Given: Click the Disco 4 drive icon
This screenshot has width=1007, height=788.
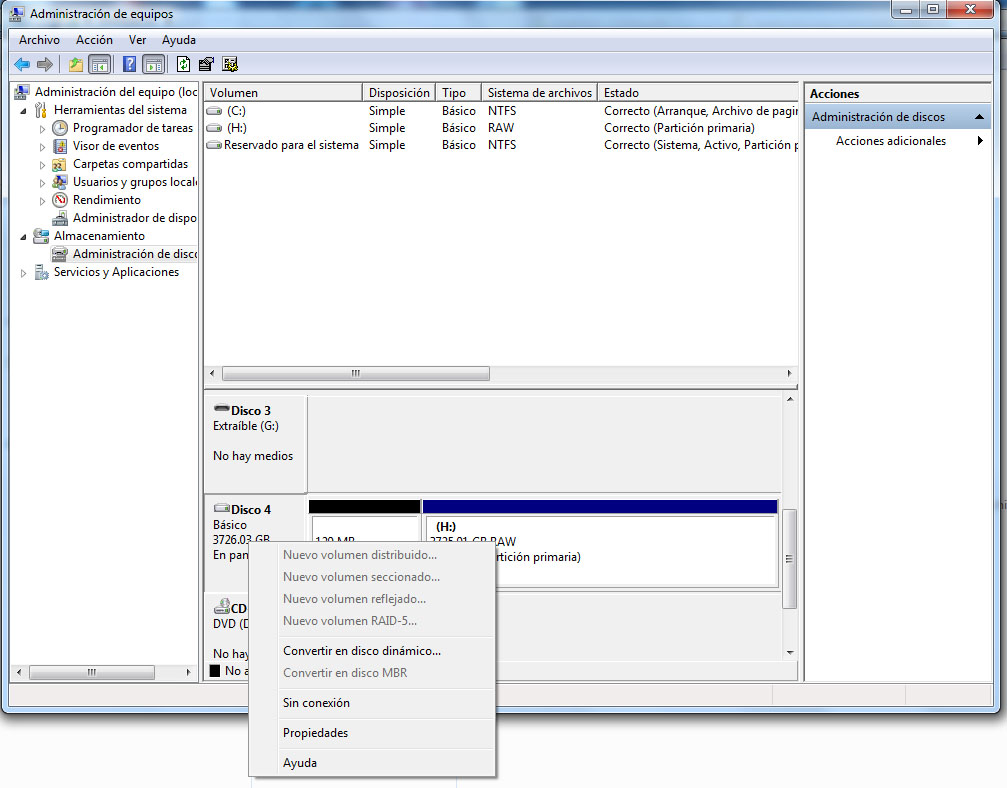Looking at the screenshot, I should 222,508.
